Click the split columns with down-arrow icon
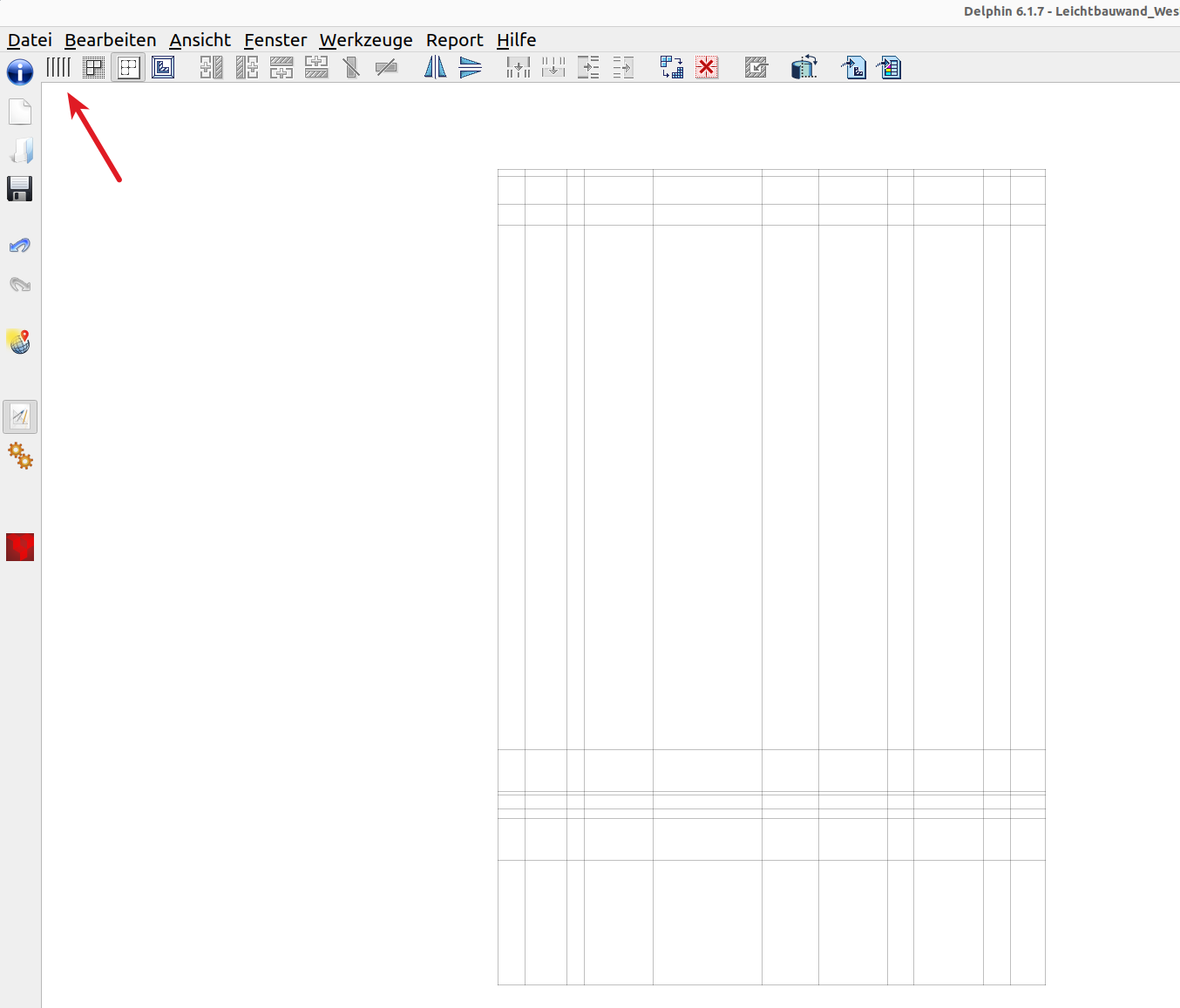 coord(519,67)
